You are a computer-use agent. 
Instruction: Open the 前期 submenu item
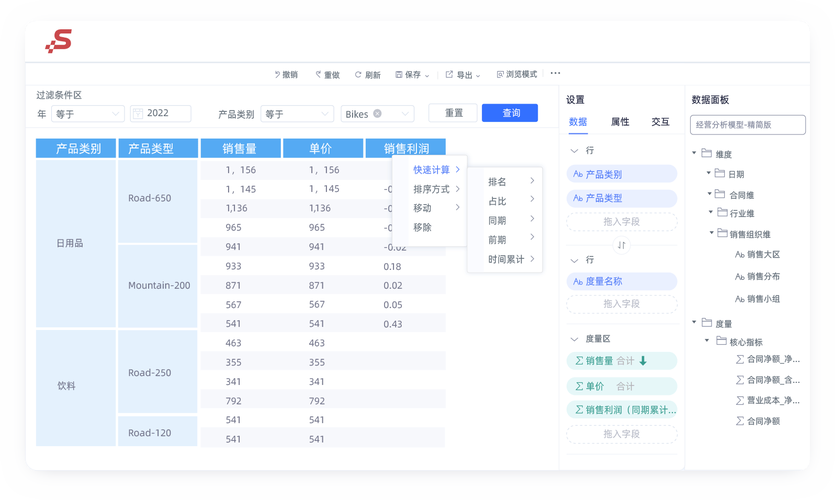pyautogui.click(x=510, y=240)
